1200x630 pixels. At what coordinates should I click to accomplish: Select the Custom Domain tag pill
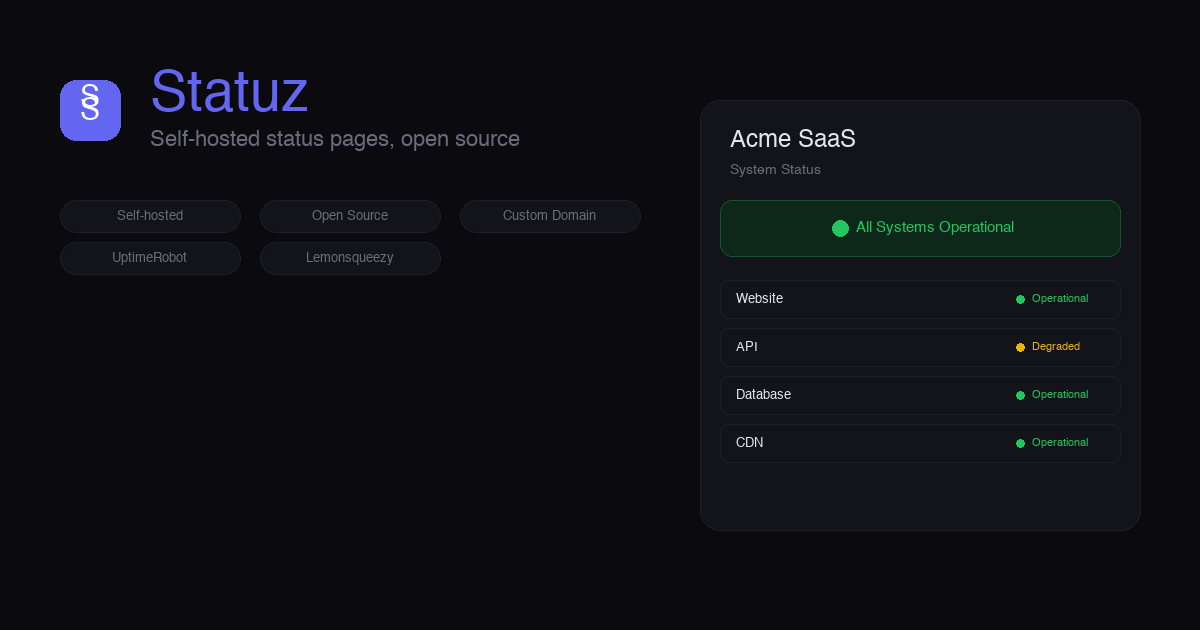point(550,216)
